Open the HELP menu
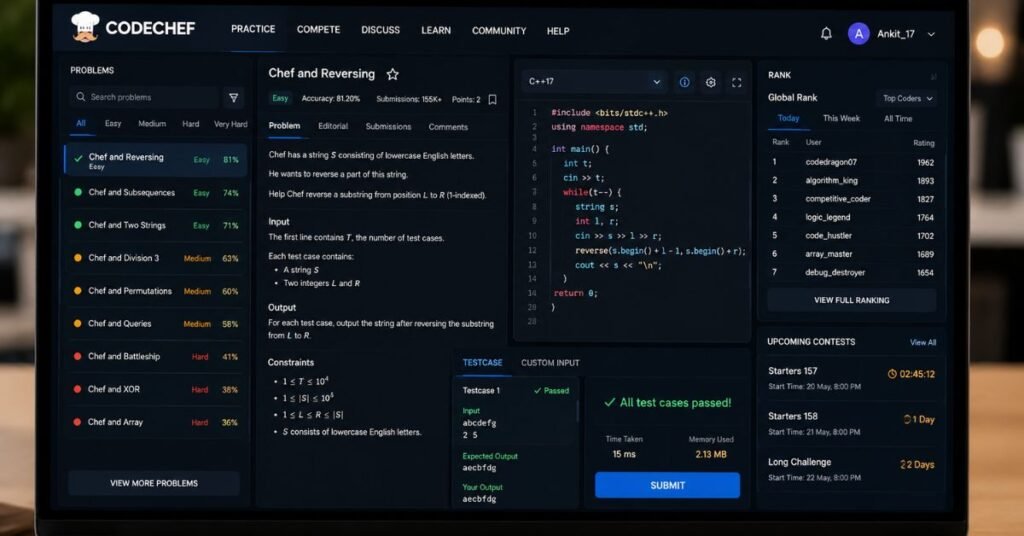The height and width of the screenshot is (536, 1024). click(x=558, y=31)
